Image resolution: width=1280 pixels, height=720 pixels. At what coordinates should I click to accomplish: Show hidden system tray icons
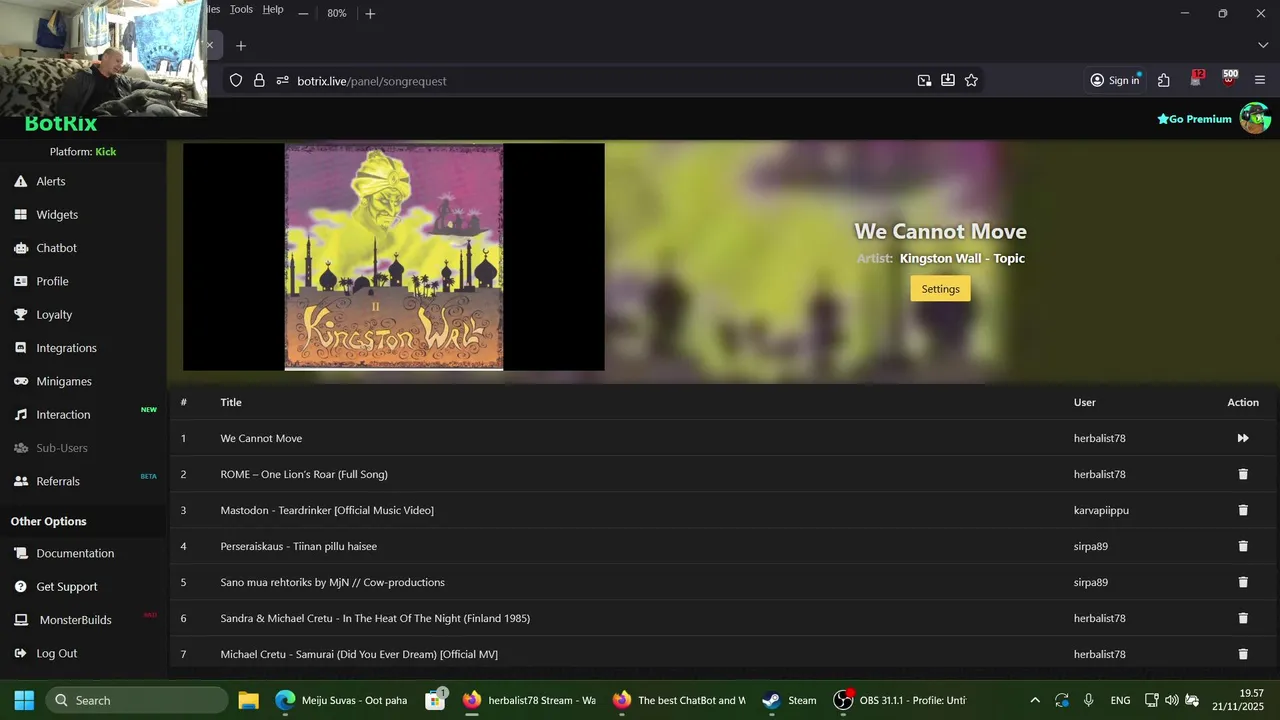pyautogui.click(x=1035, y=700)
